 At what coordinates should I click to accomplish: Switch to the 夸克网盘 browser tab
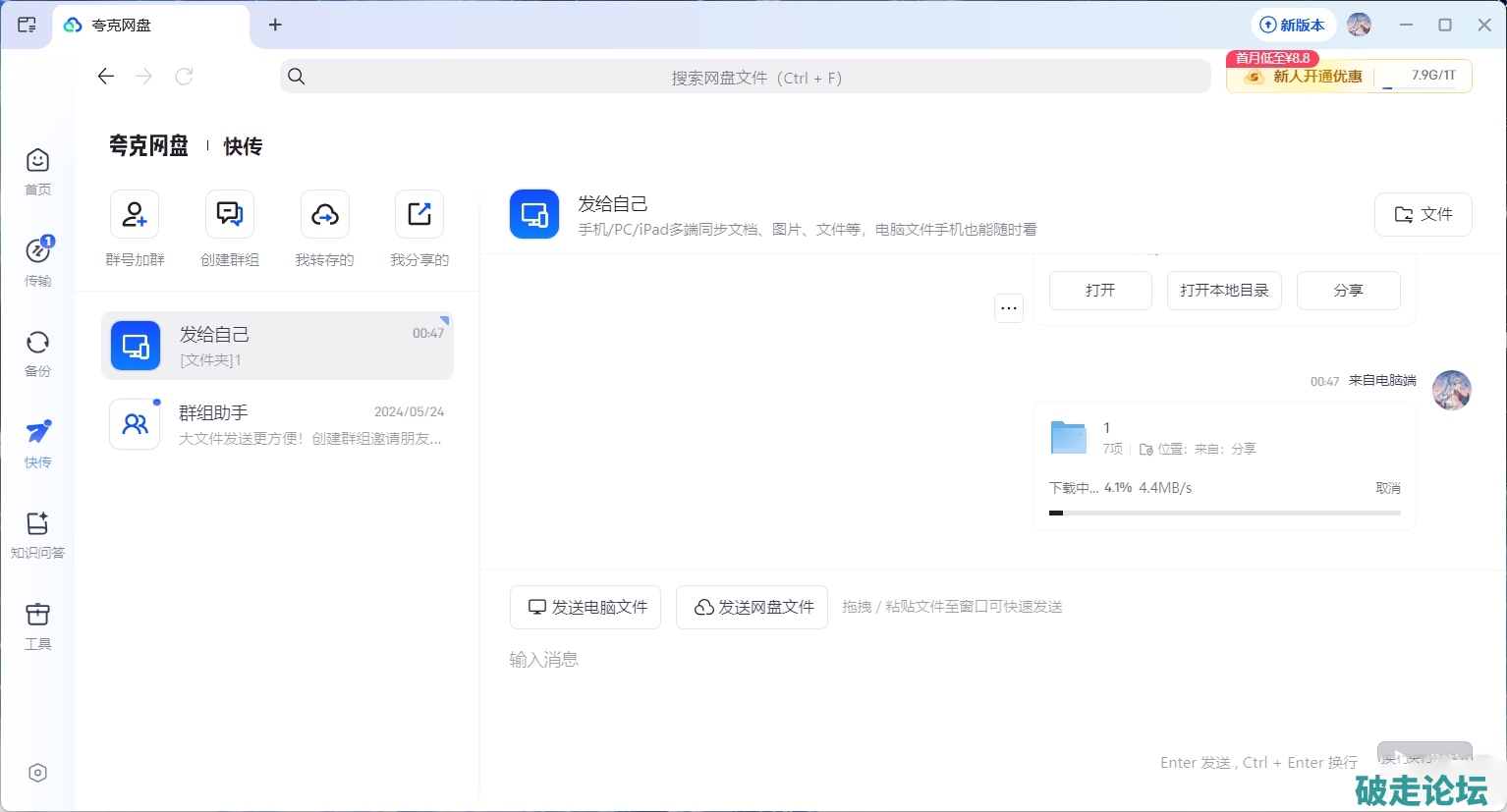(x=149, y=26)
